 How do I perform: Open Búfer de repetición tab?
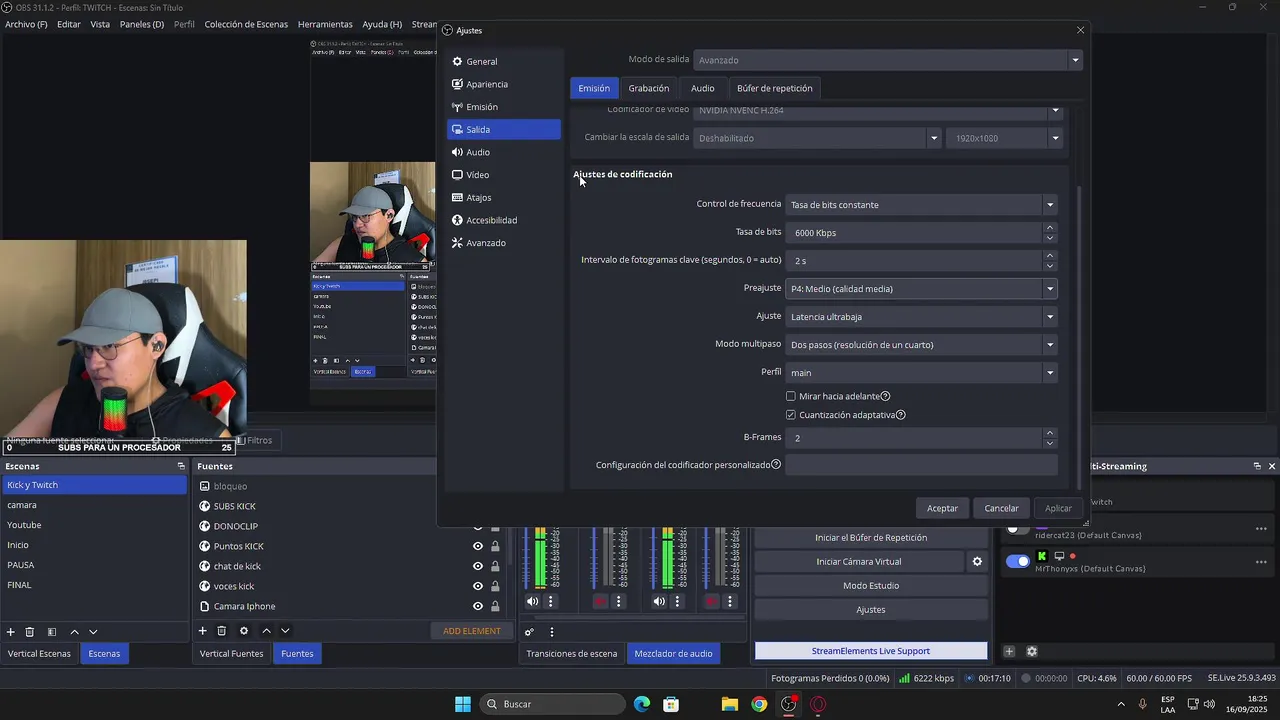[775, 88]
